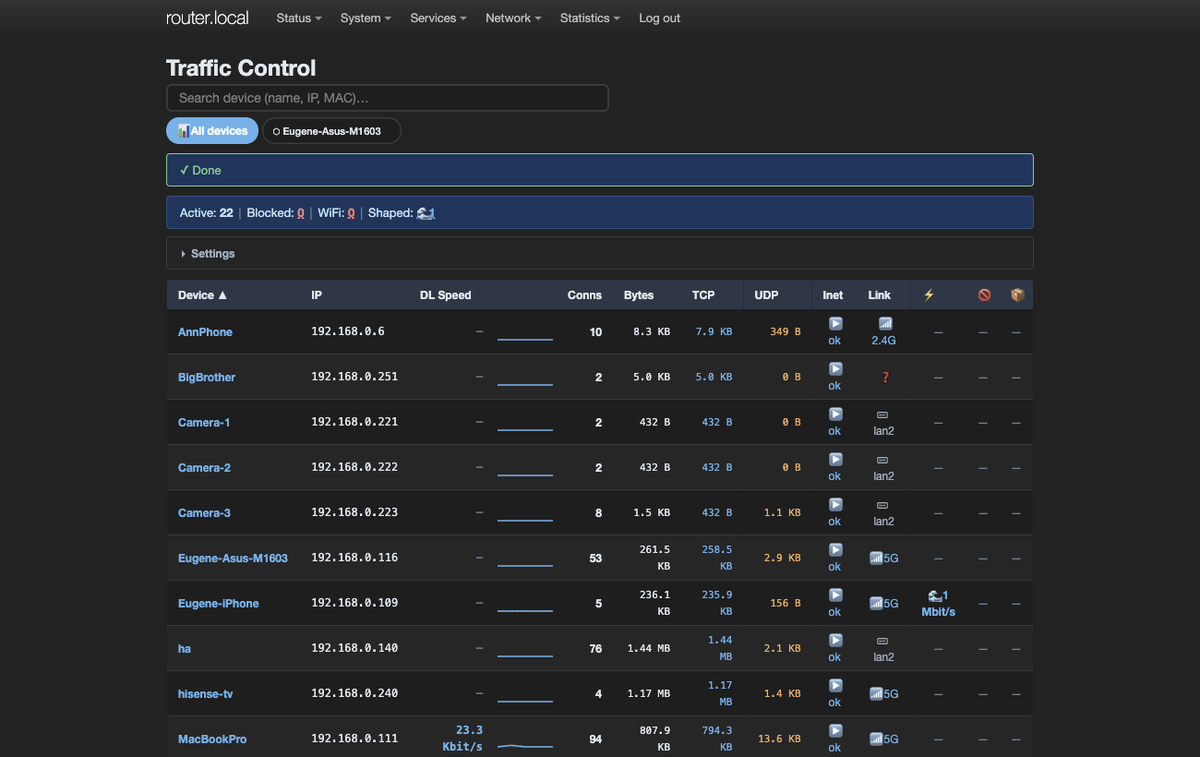This screenshot has width=1200, height=757.
Task: Click the wave icon next to Shaped summary
Action: click(x=426, y=213)
